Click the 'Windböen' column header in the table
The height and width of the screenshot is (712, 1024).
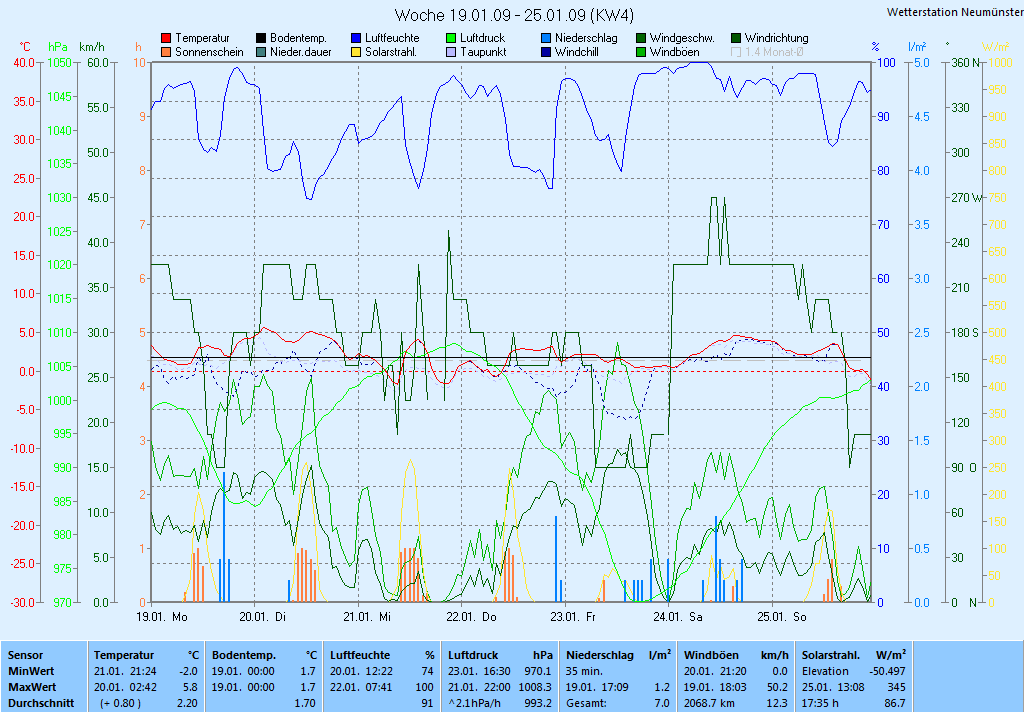pos(711,655)
